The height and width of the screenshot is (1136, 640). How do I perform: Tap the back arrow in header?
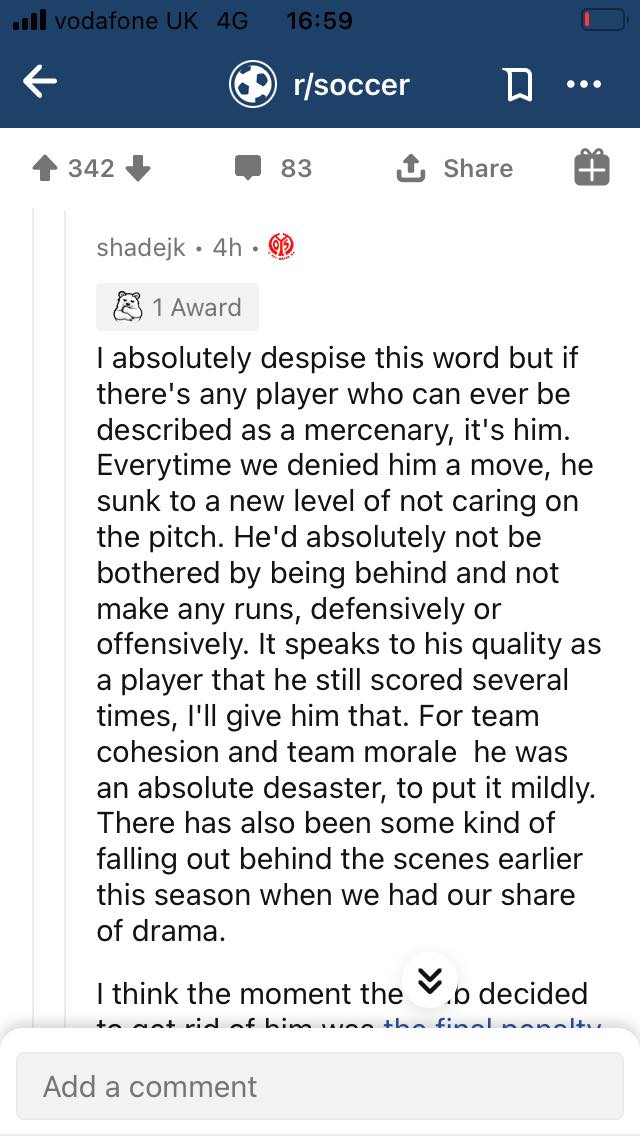click(40, 85)
